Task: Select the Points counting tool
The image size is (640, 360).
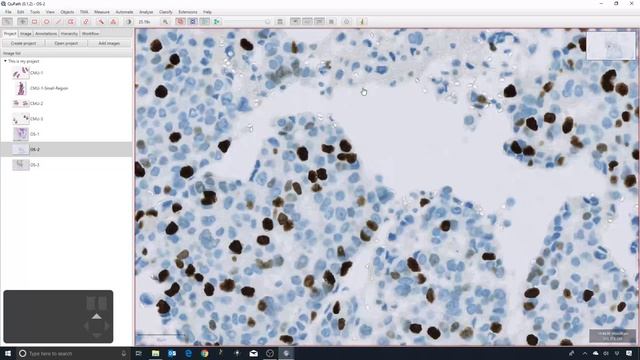Action: coord(113,21)
